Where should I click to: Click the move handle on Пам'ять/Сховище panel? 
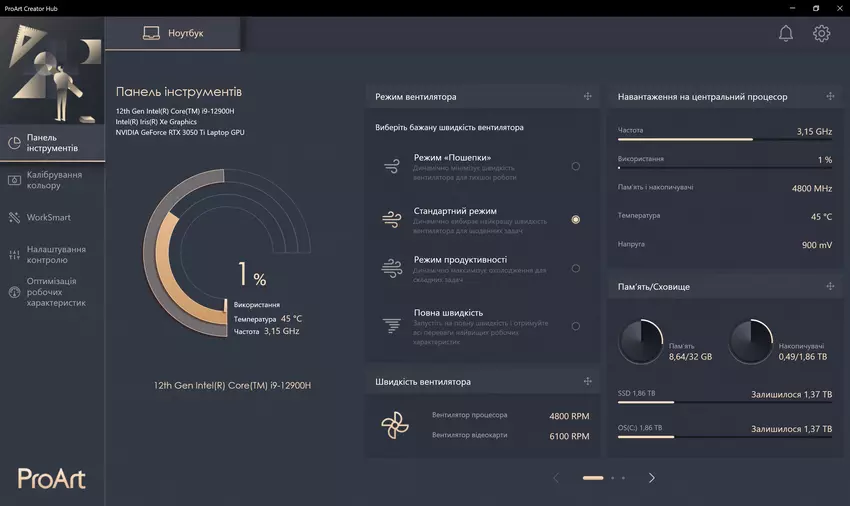830,287
